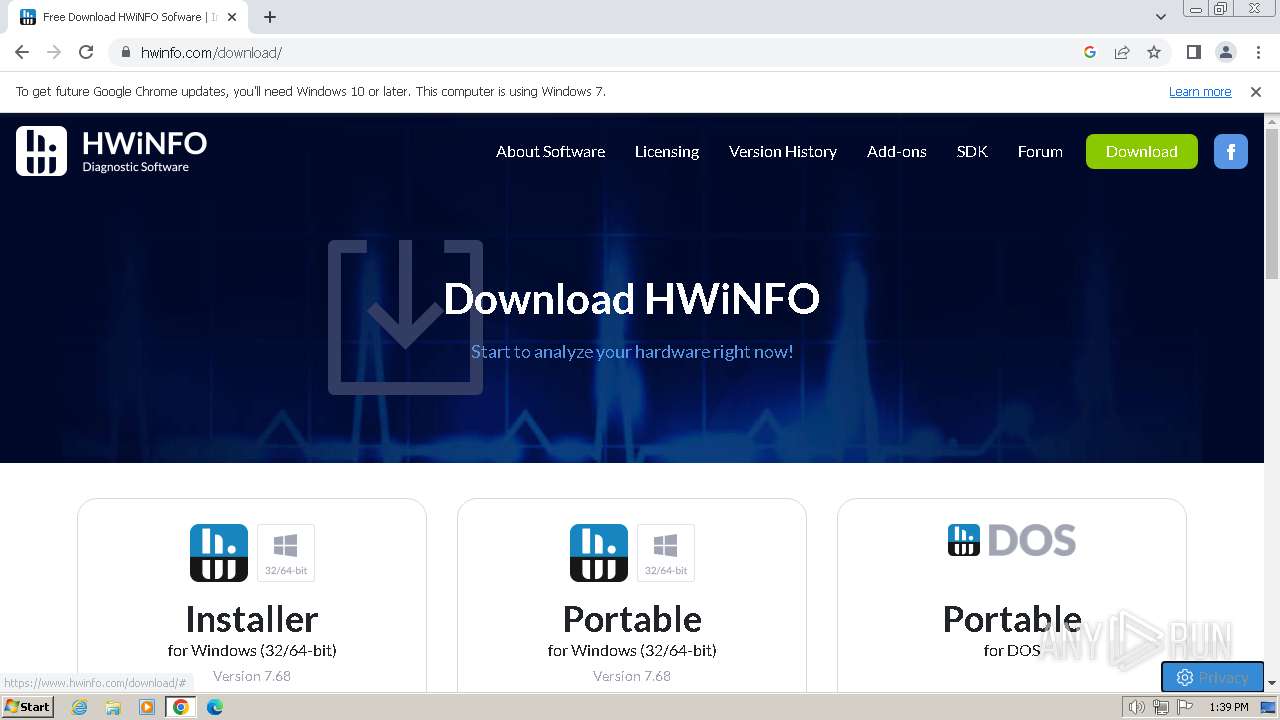Open Microsoft Edge from taskbar
The width and height of the screenshot is (1280, 720).
click(x=215, y=707)
